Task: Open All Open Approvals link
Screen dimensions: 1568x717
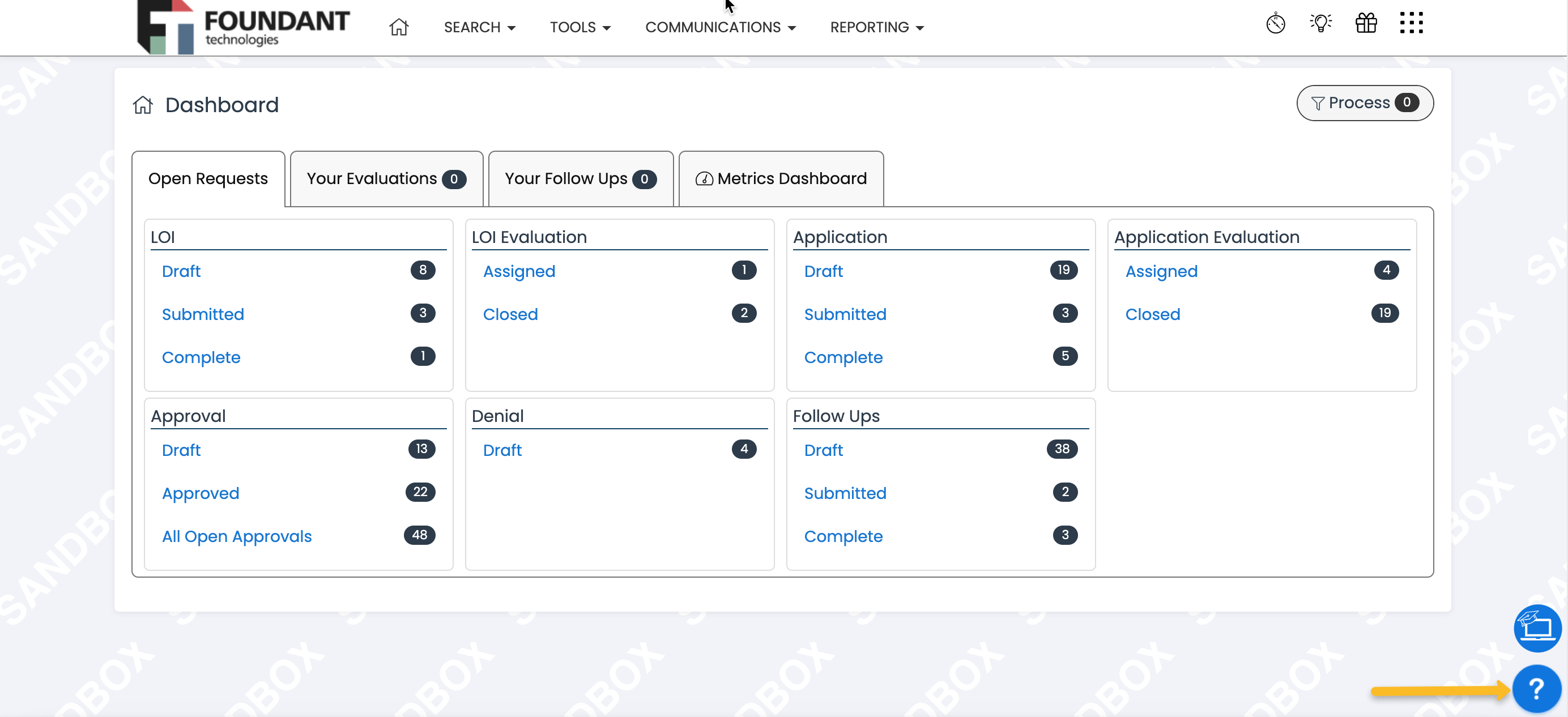Action: coord(236,536)
